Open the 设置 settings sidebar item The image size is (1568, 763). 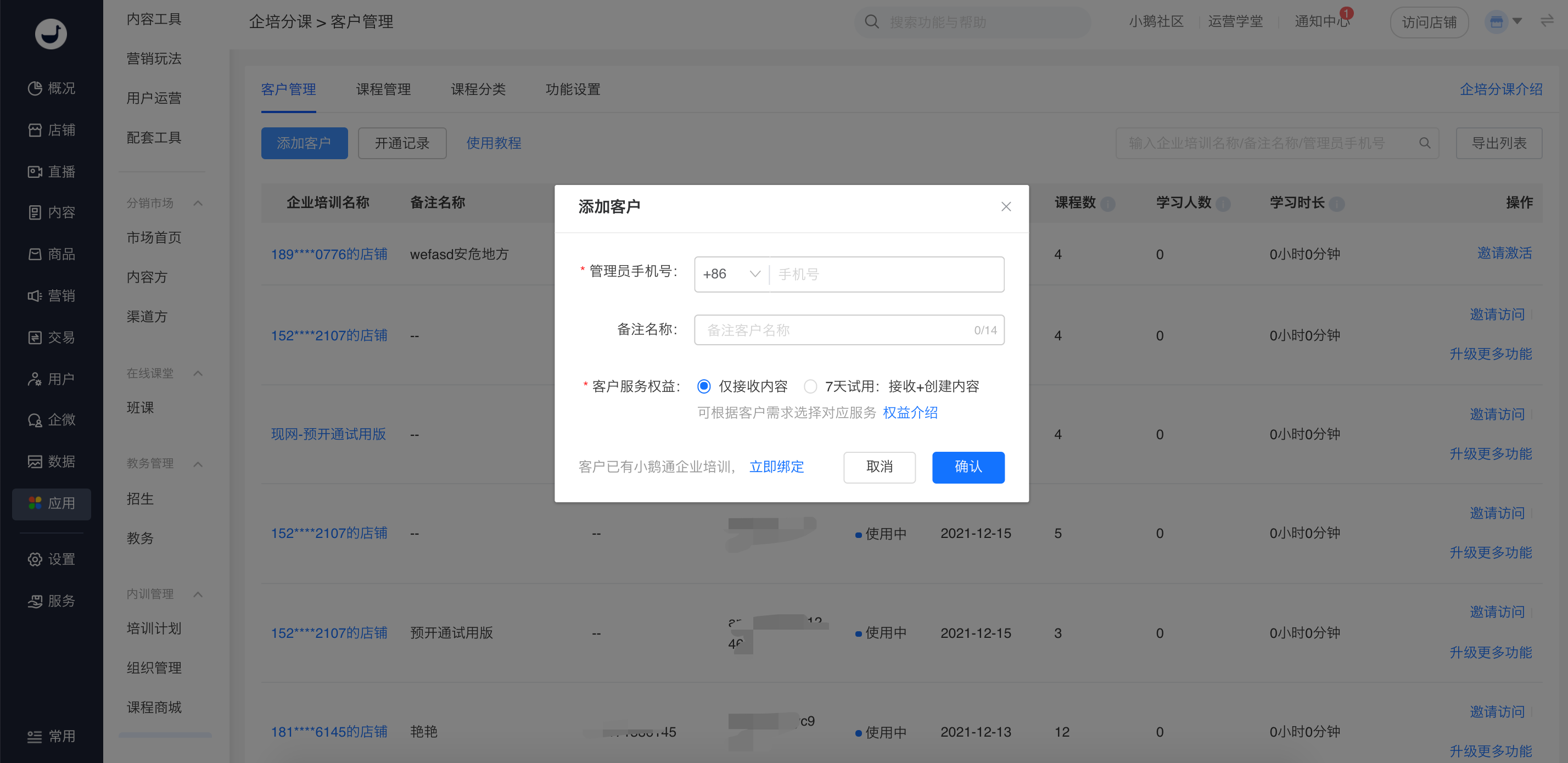[x=51, y=559]
